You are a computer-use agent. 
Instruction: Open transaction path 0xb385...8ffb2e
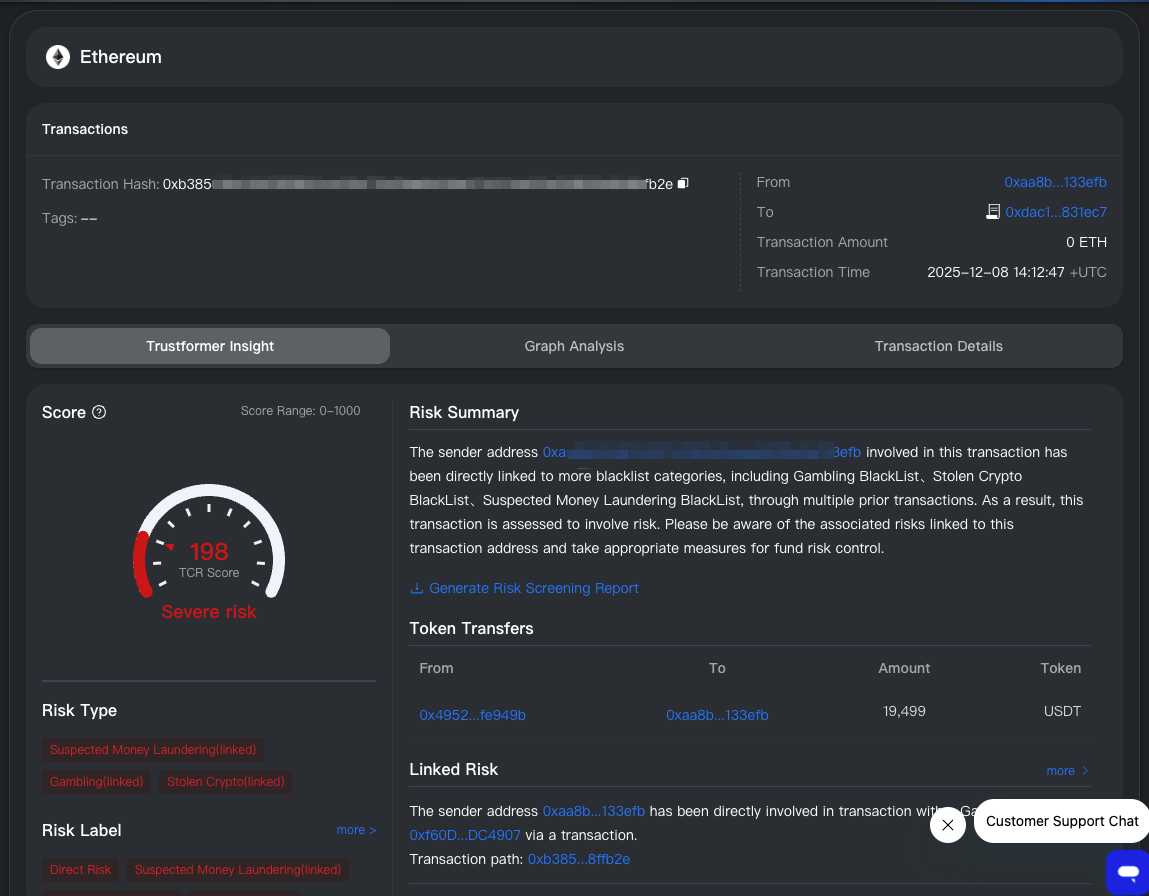(578, 858)
